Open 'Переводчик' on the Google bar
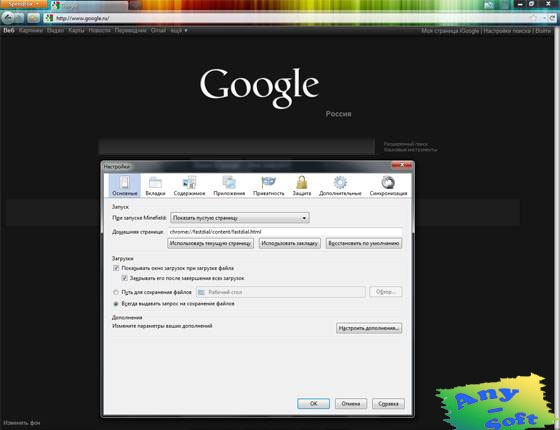 tap(130, 31)
